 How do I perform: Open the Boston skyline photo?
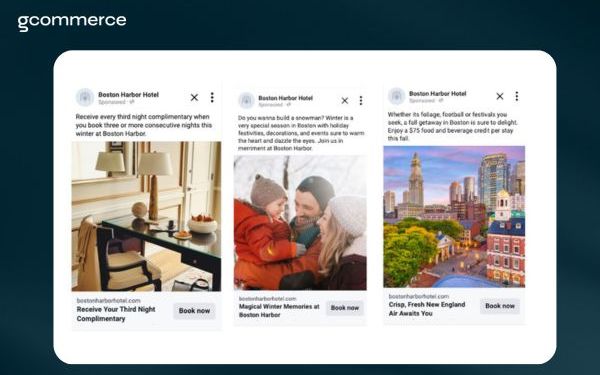pyautogui.click(x=454, y=217)
